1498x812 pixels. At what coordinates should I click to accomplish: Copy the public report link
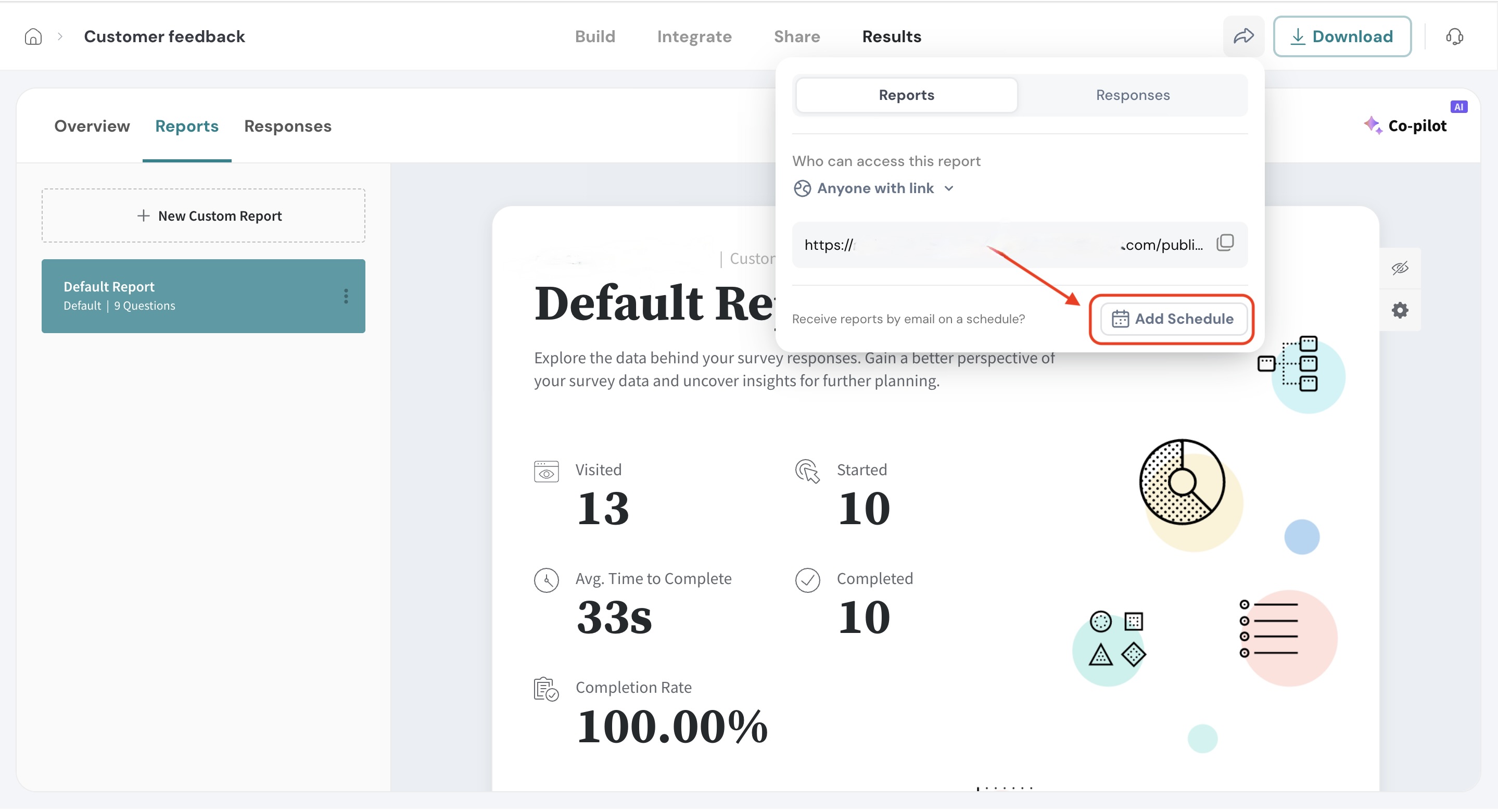pos(1225,243)
